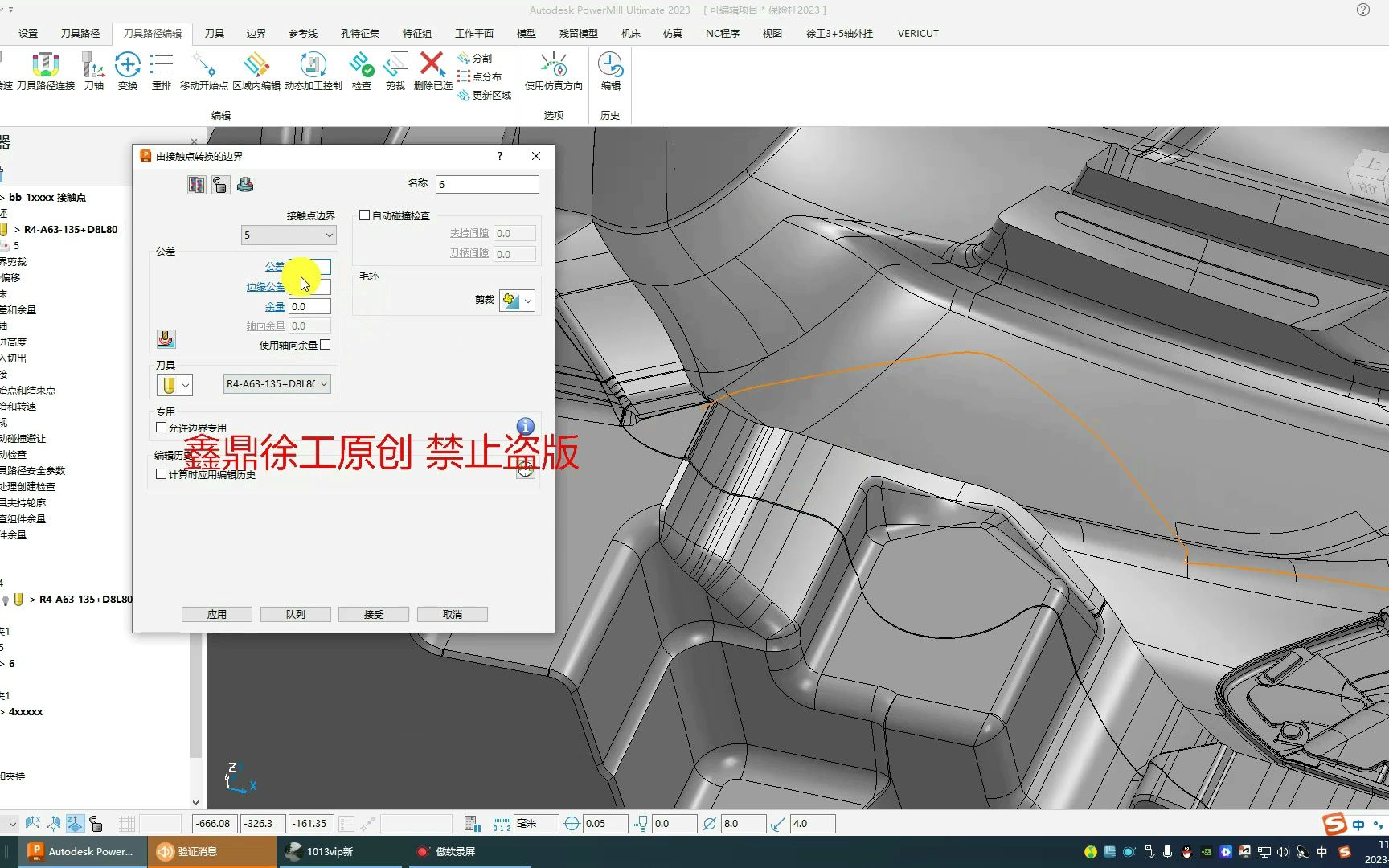Open 1013vip新 window in taskbar

(x=340, y=852)
